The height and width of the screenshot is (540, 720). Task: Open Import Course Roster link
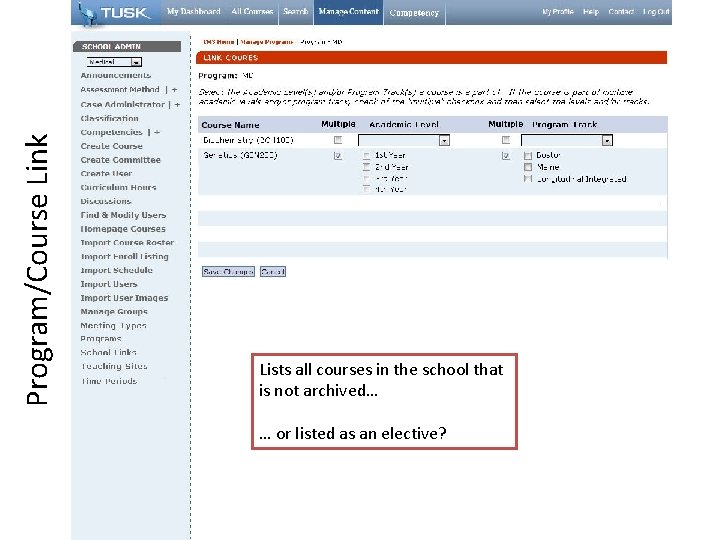(x=127, y=242)
